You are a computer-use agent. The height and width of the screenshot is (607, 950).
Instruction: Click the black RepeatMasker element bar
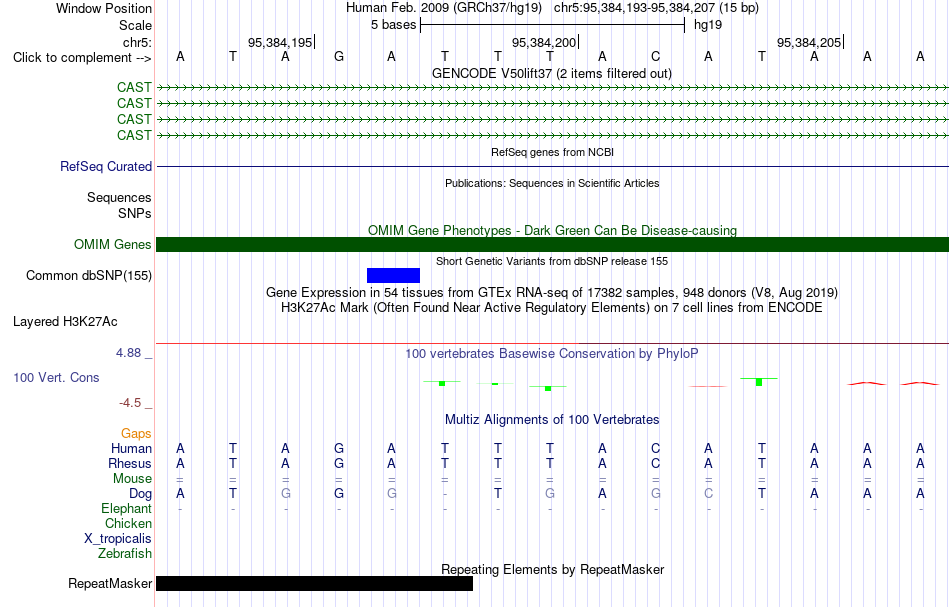click(x=314, y=583)
